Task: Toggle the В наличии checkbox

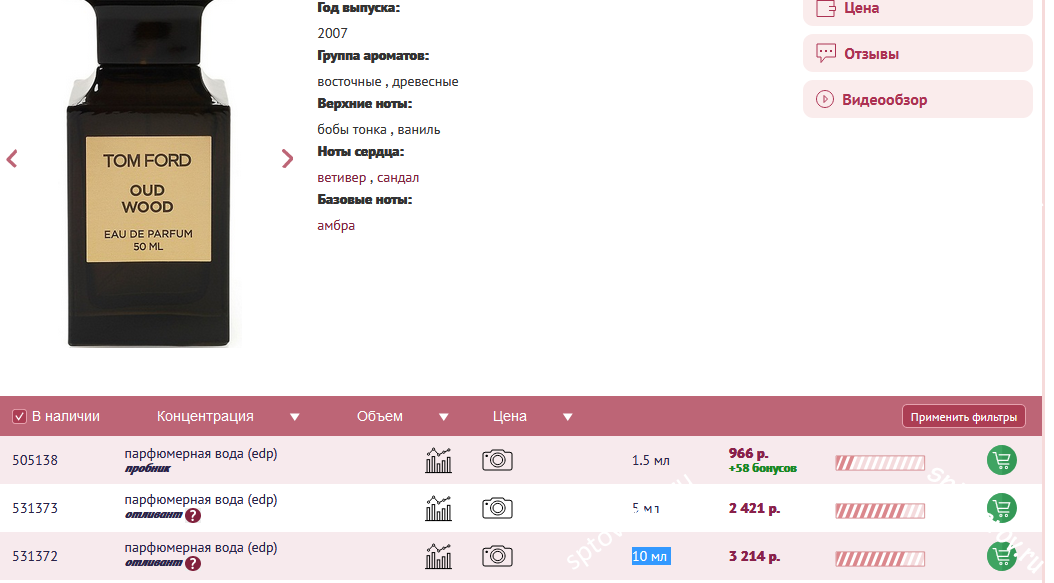Action: coord(19,417)
